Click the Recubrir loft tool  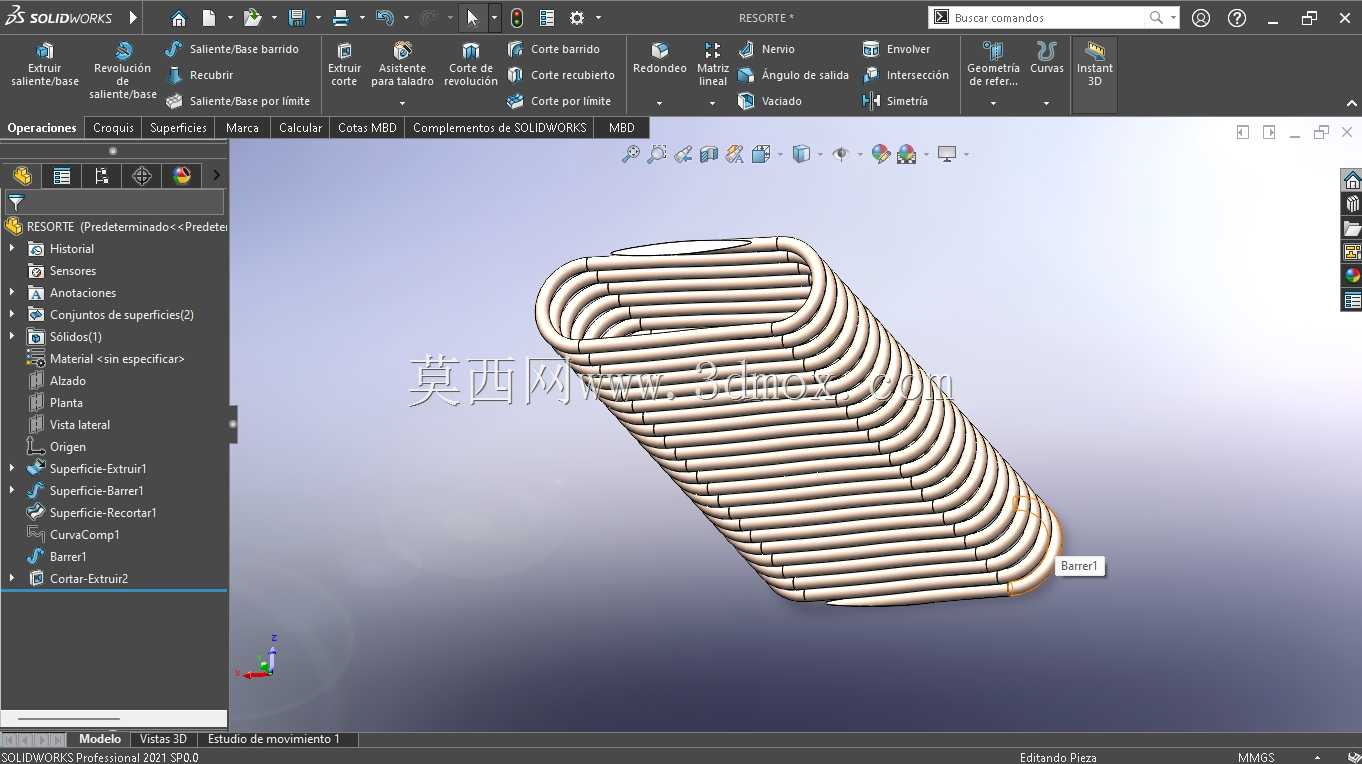[200, 75]
